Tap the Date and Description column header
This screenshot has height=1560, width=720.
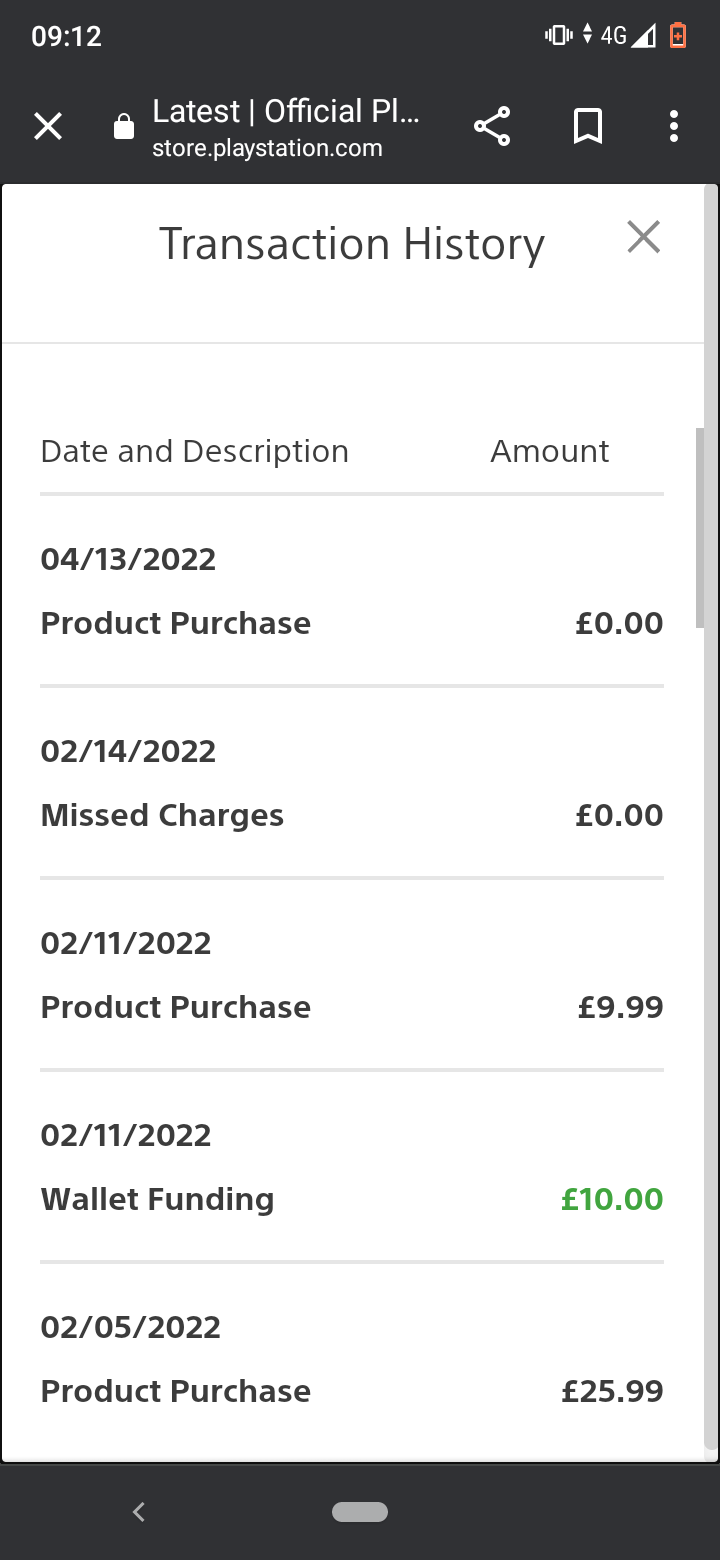[x=194, y=451]
